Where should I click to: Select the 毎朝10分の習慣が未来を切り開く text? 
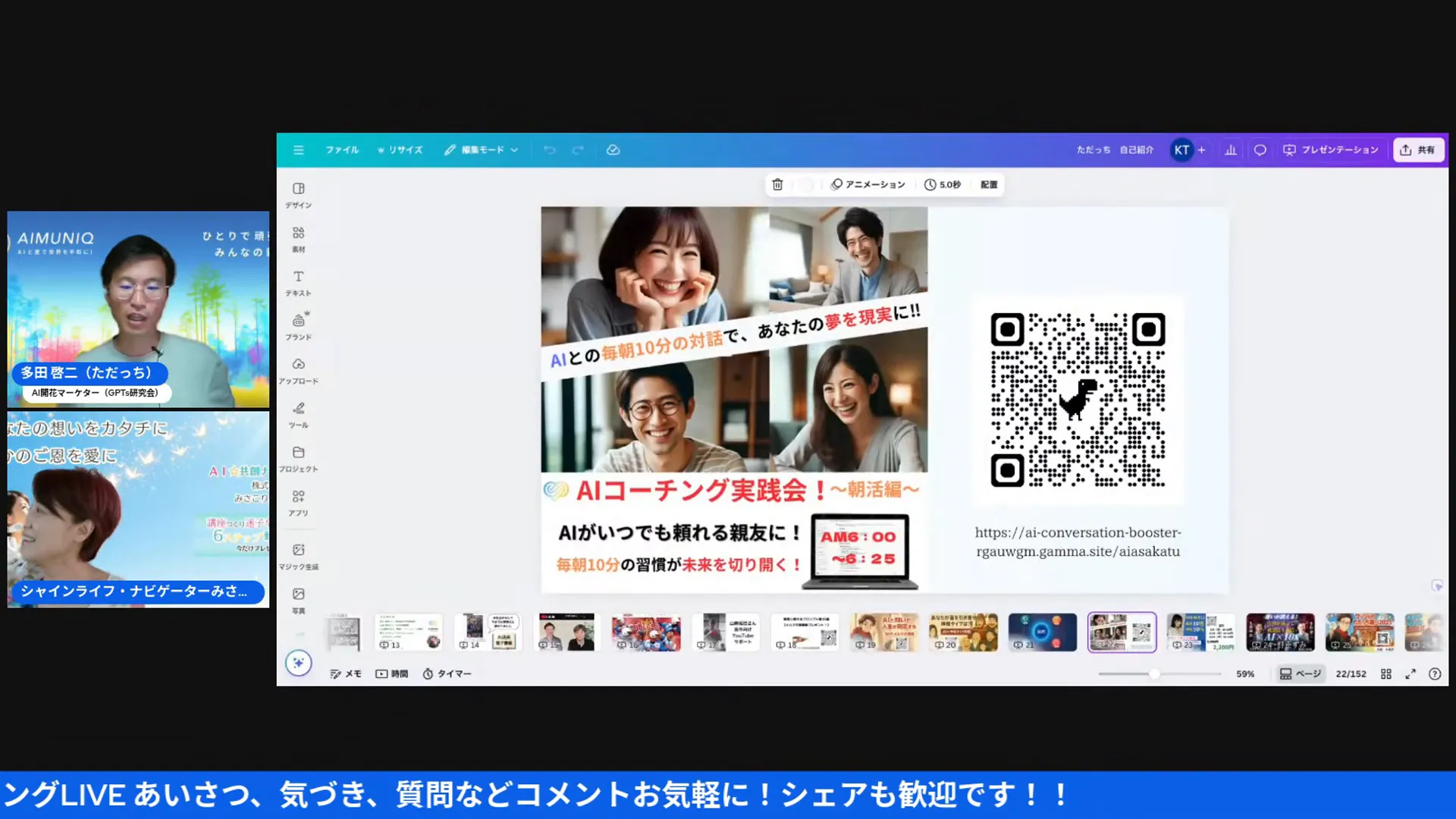tap(679, 565)
